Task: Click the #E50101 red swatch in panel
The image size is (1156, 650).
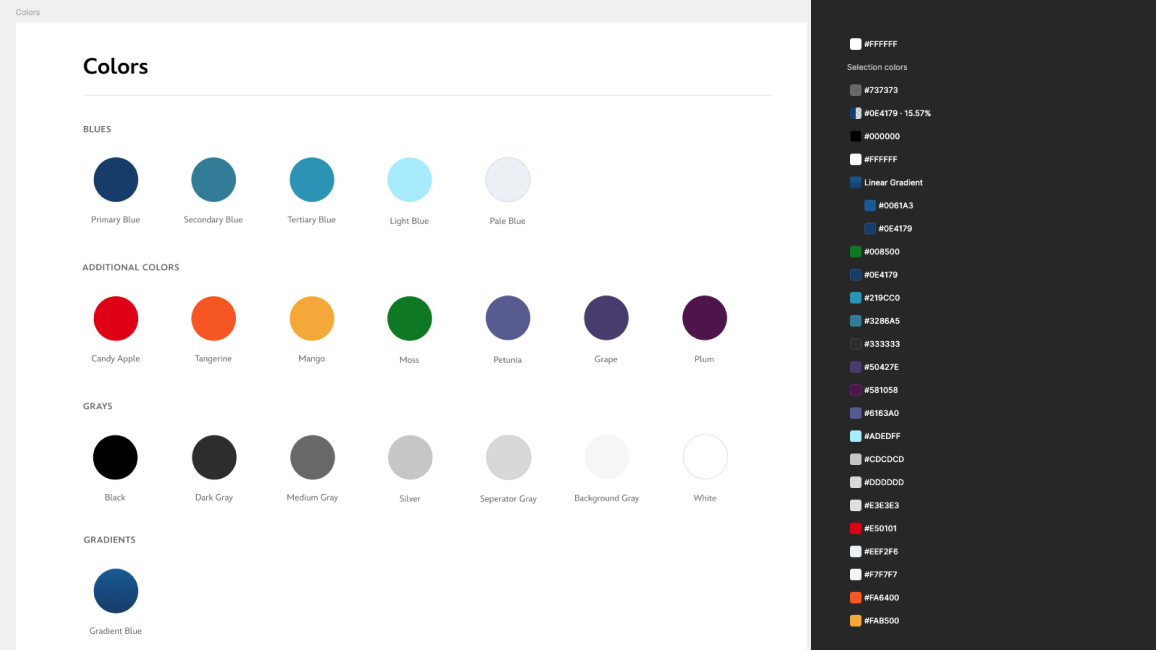Action: 856,528
